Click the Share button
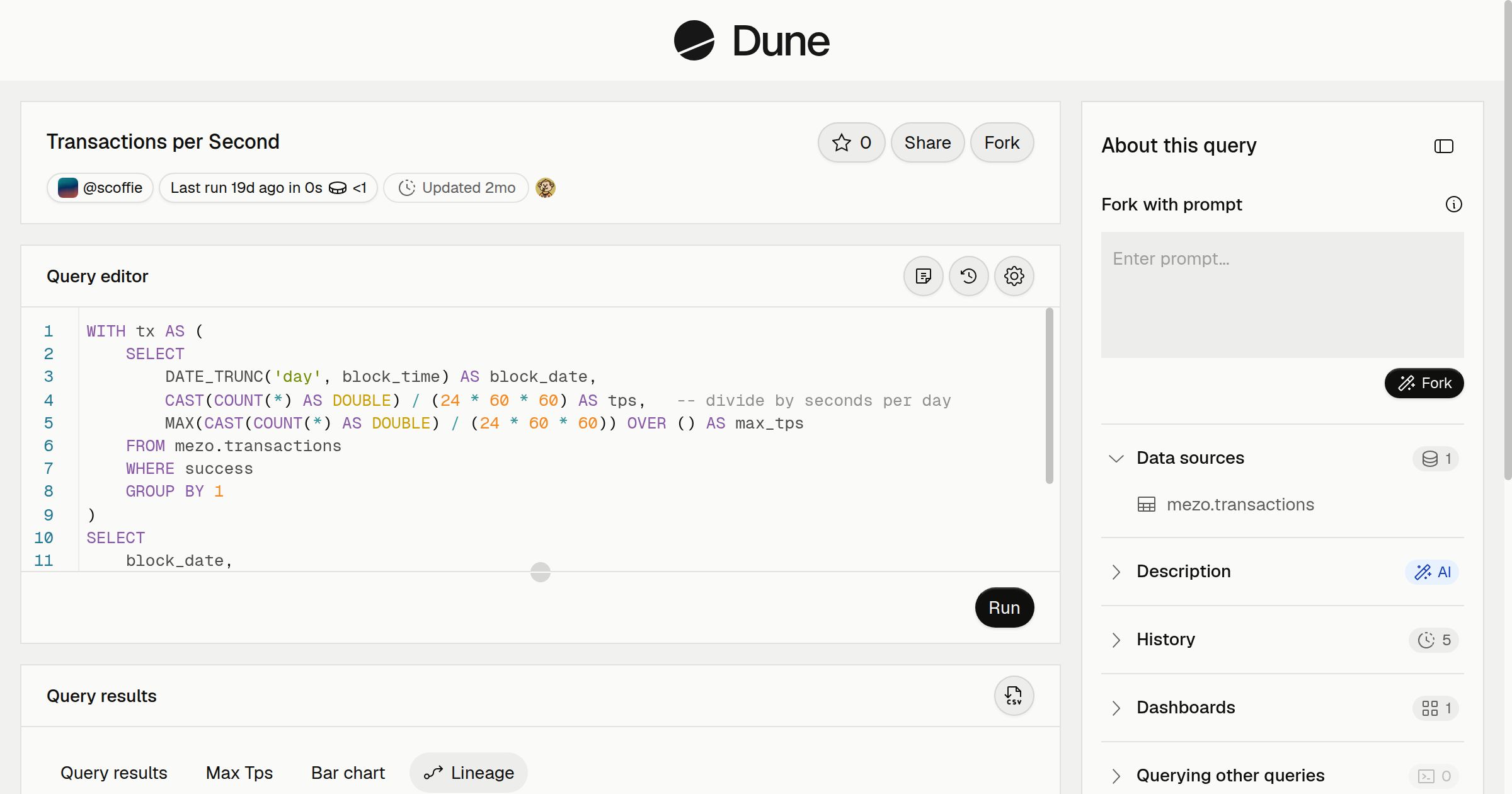This screenshot has height=794, width=1512. click(x=927, y=142)
